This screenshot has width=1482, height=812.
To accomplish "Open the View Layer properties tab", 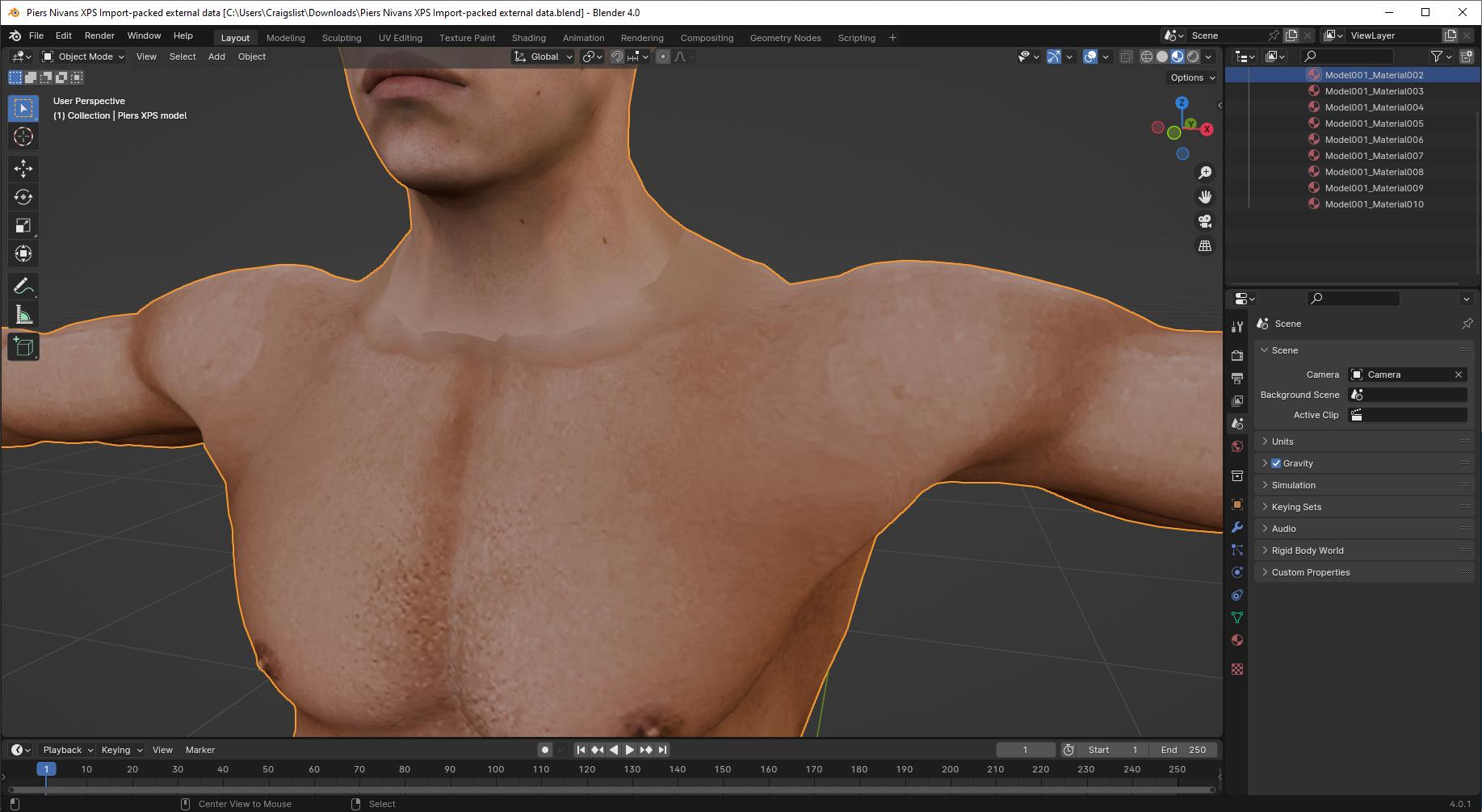I will point(1237,400).
